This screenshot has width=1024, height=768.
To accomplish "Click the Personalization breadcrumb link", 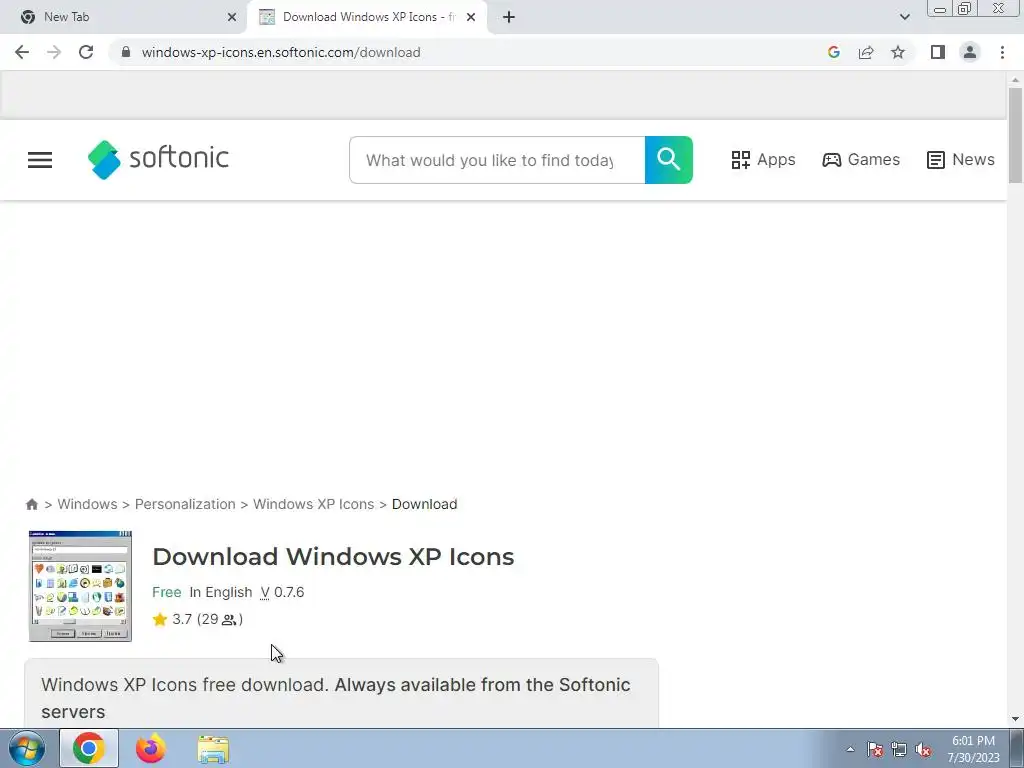I will tap(185, 504).
